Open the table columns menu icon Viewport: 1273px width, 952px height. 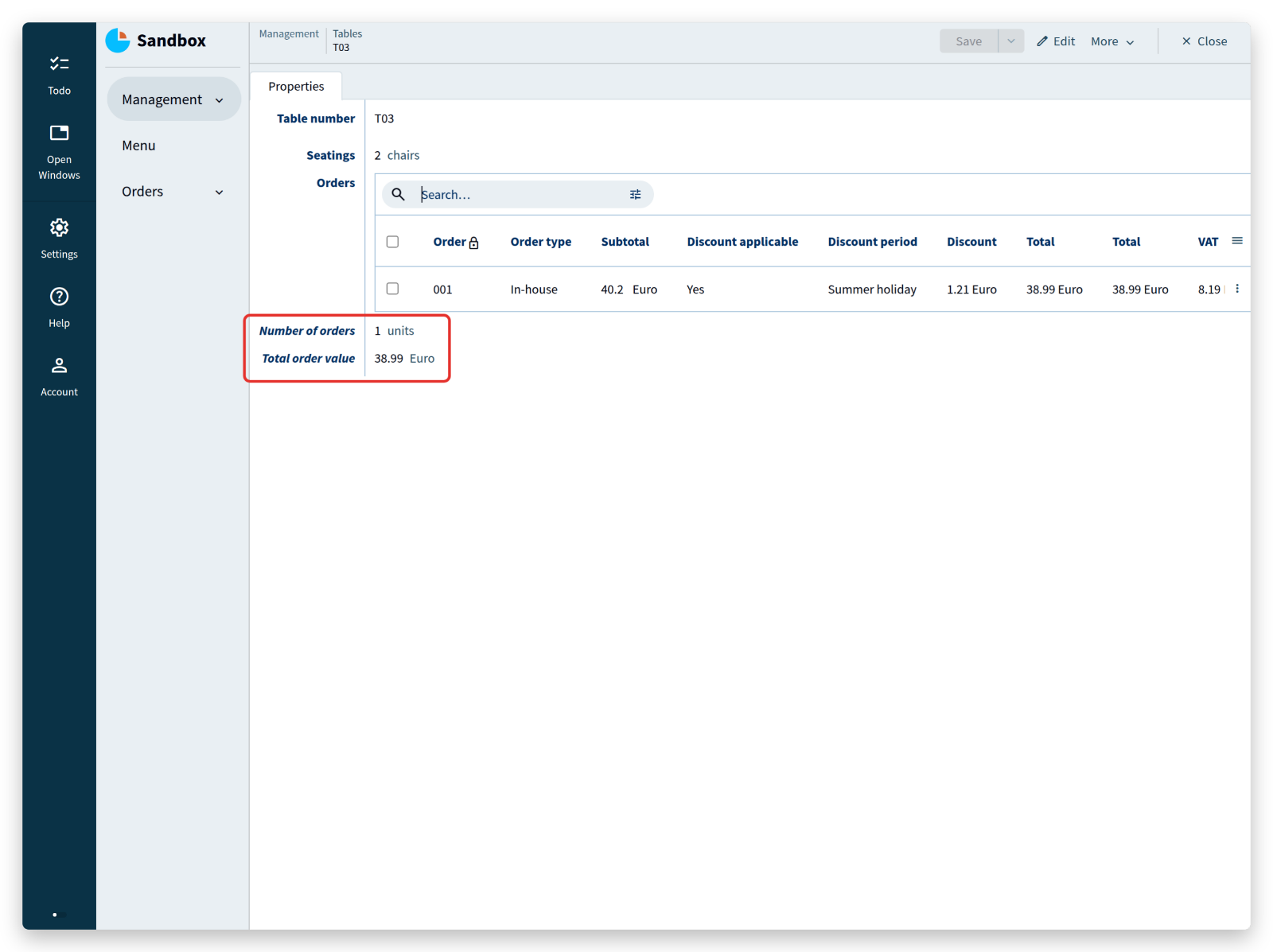pyautogui.click(x=1237, y=241)
